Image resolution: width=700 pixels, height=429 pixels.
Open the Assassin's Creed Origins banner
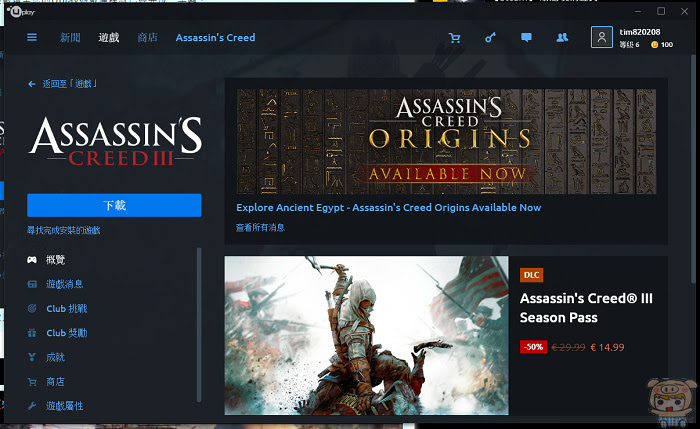coord(446,142)
